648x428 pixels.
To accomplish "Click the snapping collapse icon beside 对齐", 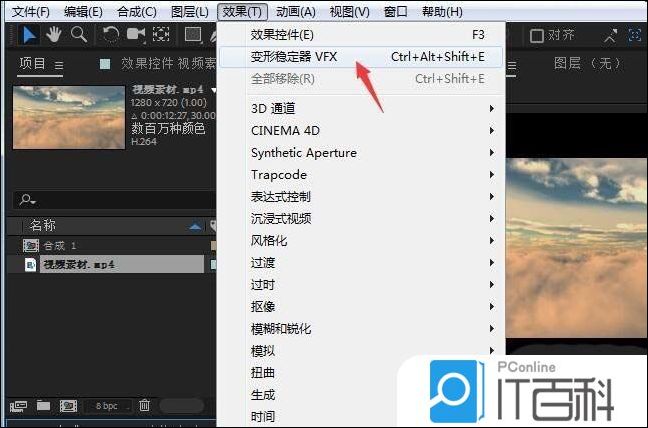I will pos(610,36).
